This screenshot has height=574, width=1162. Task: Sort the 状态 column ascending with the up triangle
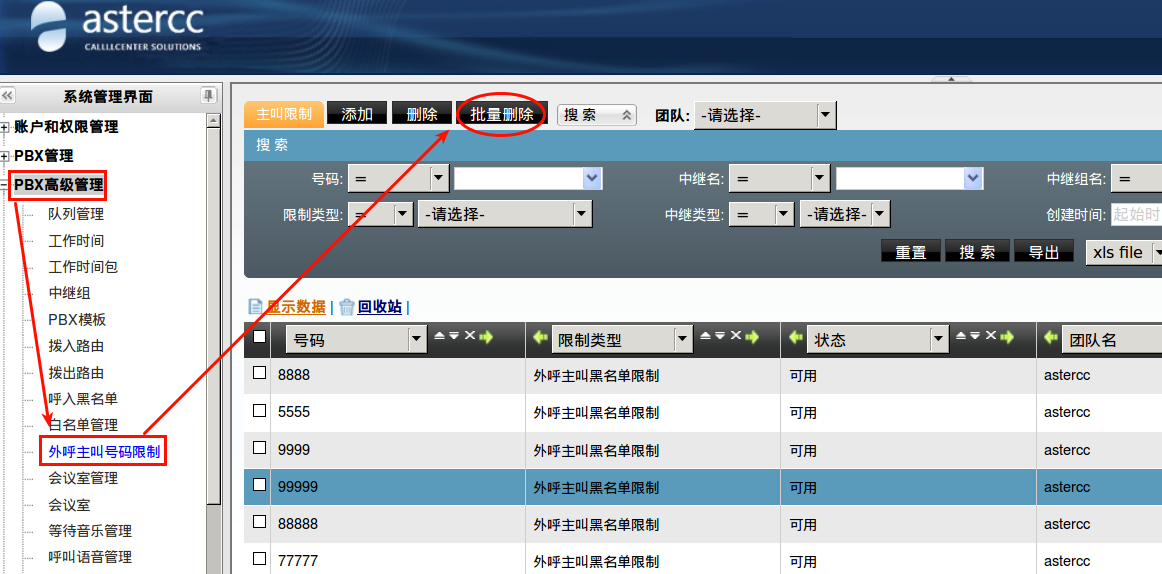(961, 337)
